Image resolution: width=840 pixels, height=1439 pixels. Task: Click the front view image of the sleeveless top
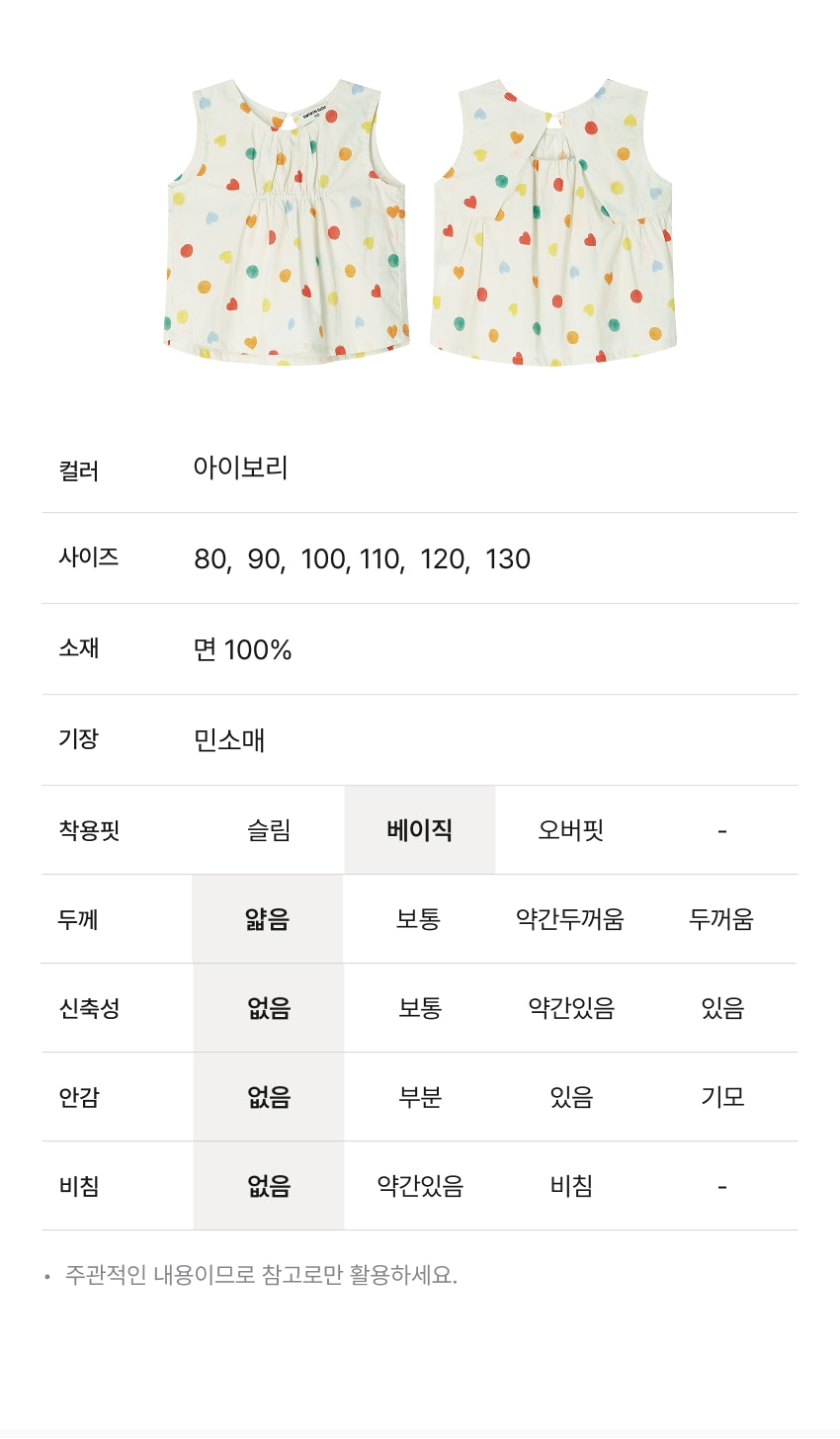(x=286, y=222)
